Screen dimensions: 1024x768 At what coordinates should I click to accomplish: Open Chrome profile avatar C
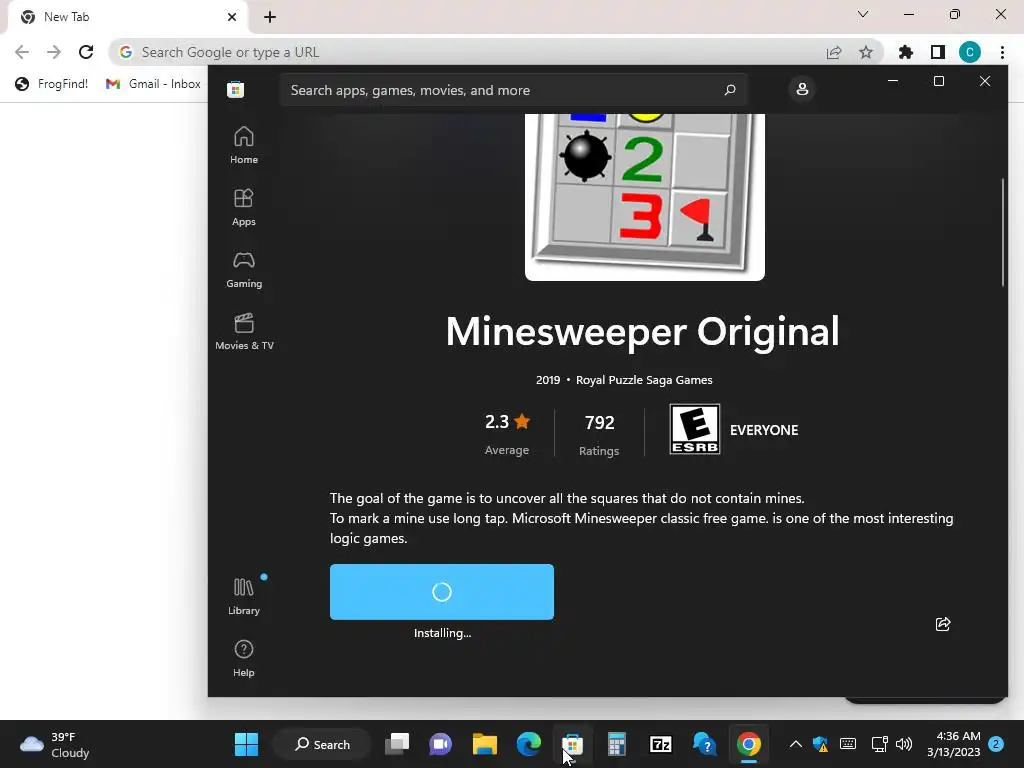(x=969, y=52)
